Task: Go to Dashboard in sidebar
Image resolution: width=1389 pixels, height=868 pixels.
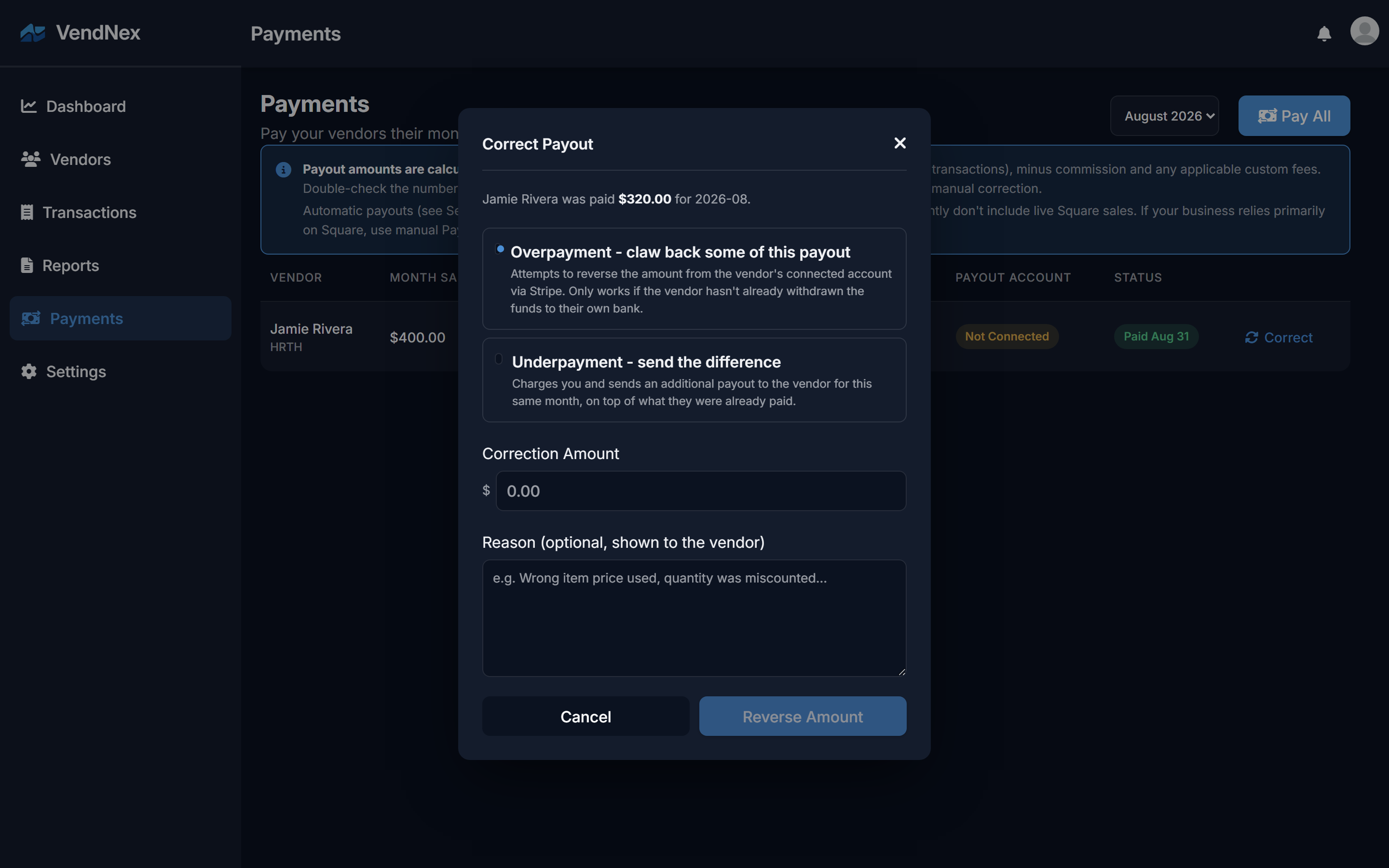Action: point(121,106)
